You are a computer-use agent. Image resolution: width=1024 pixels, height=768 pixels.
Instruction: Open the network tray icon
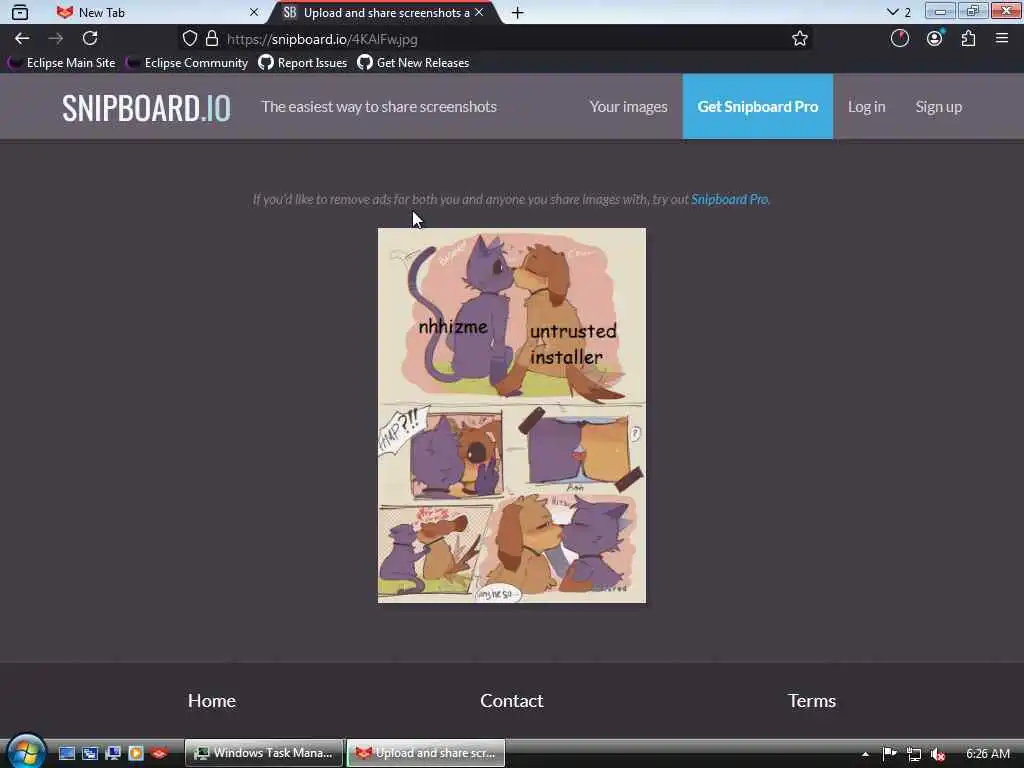pyautogui.click(x=914, y=754)
